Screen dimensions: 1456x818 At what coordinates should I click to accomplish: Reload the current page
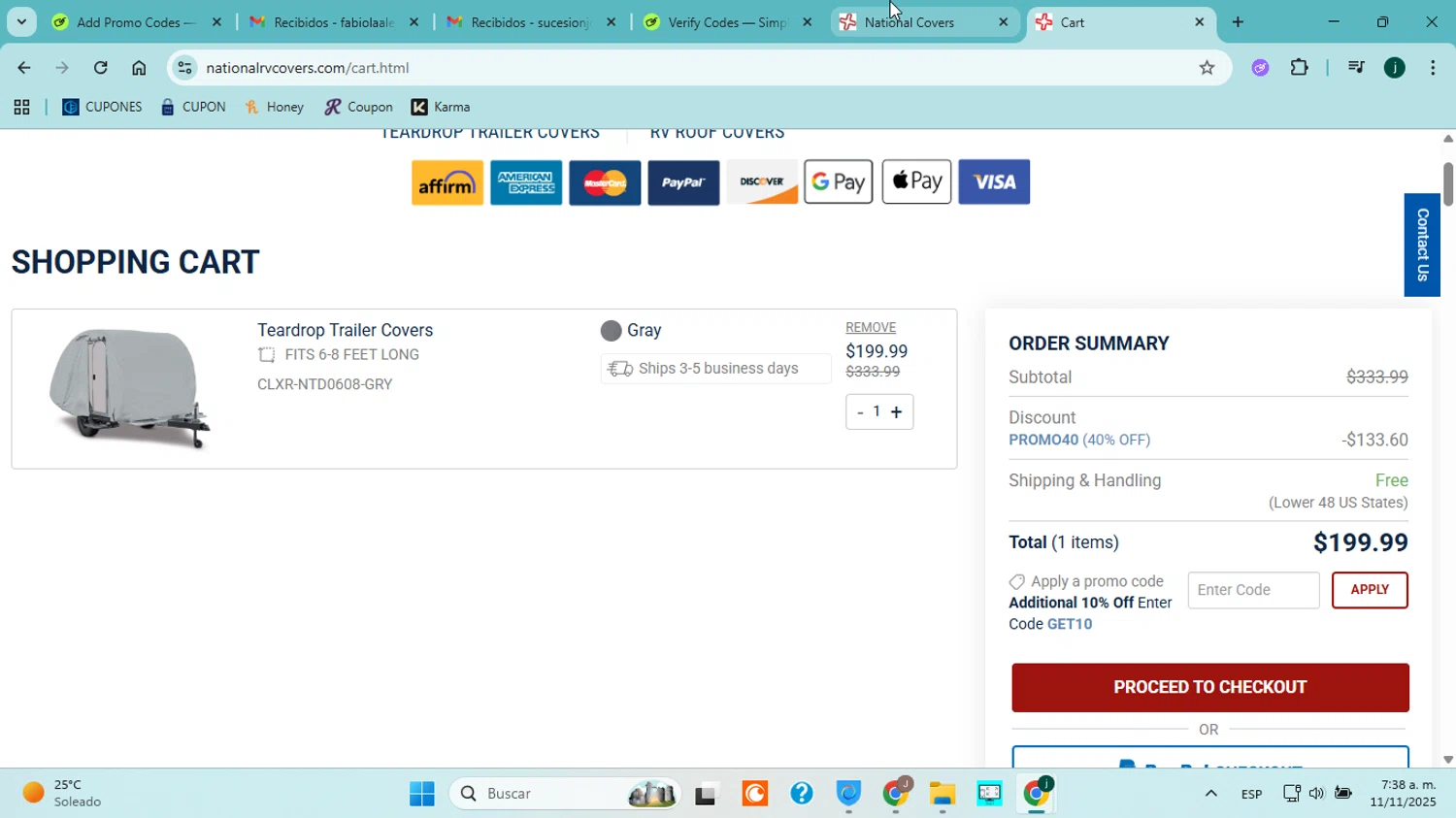pos(100,68)
